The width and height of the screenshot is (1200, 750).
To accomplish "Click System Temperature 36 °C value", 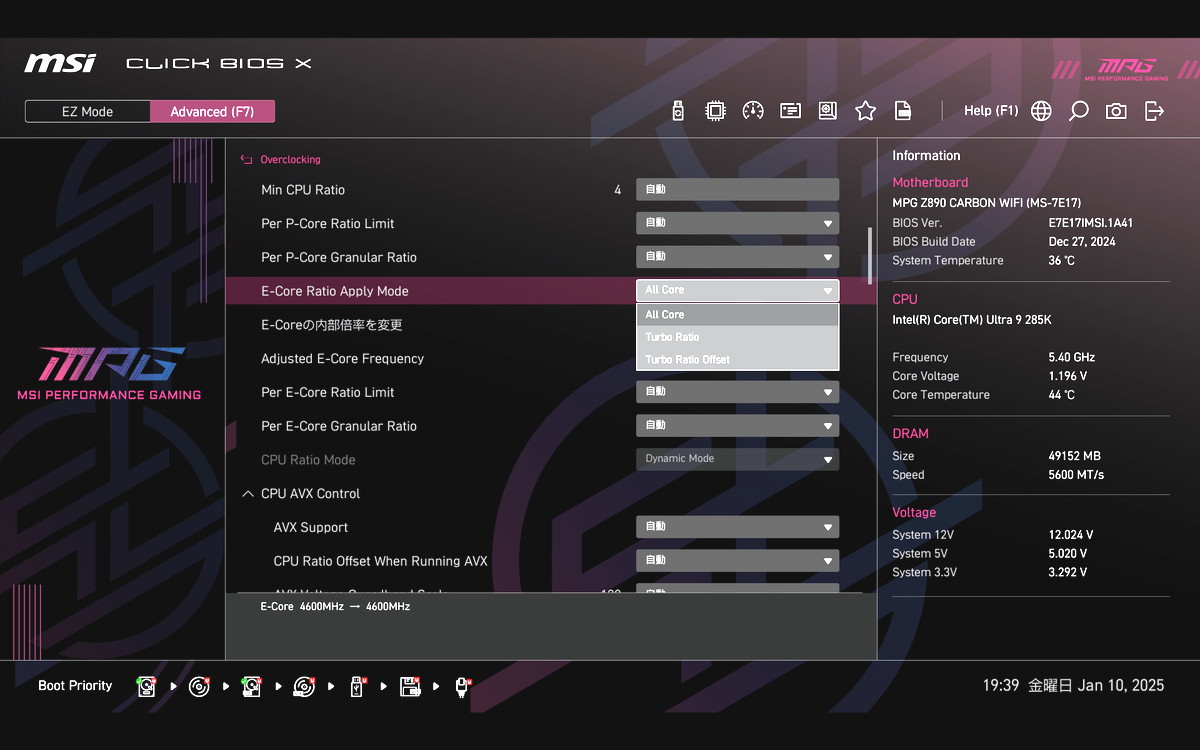I will [x=1061, y=261].
